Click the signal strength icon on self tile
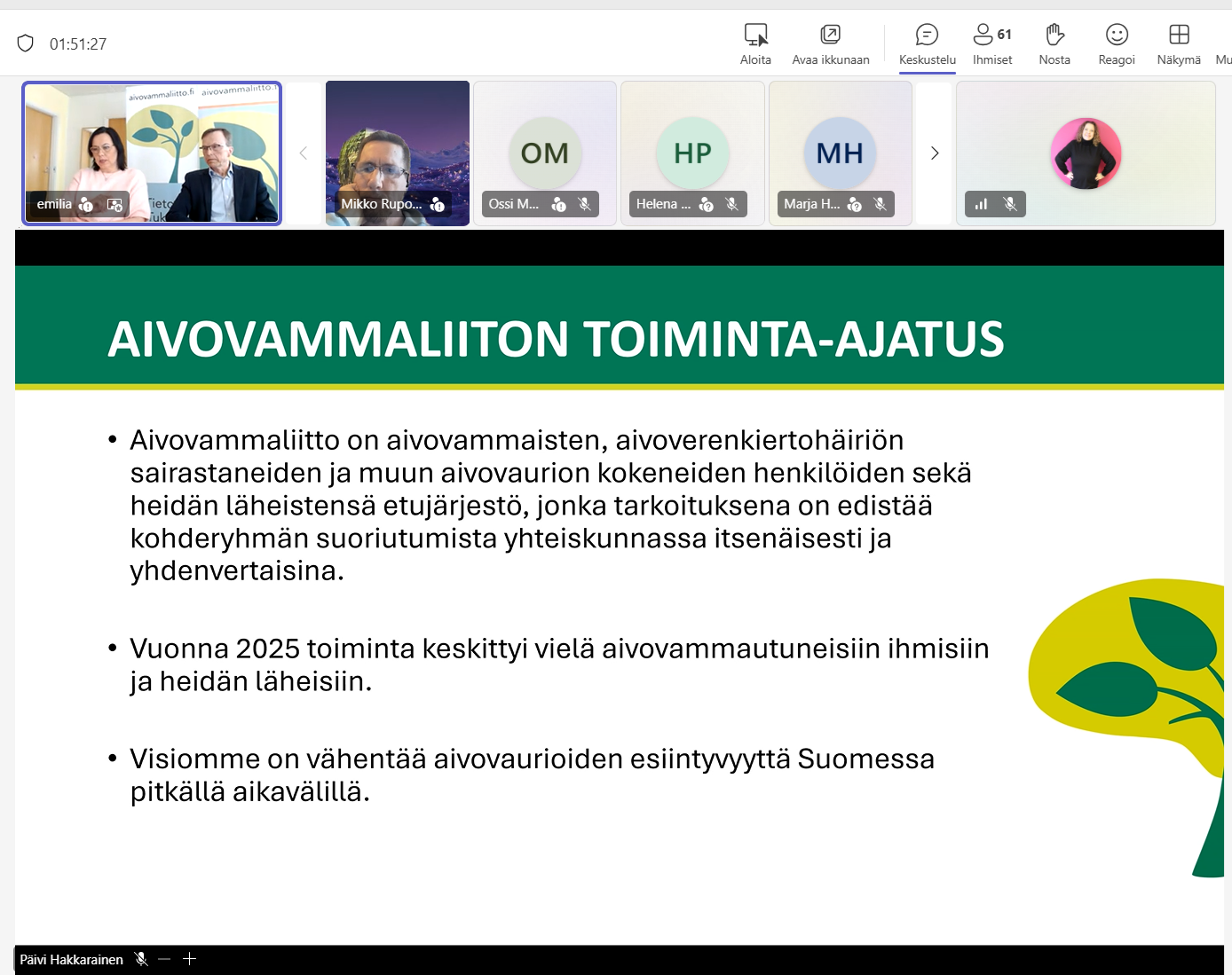This screenshot has width=1232, height=975. [x=981, y=204]
